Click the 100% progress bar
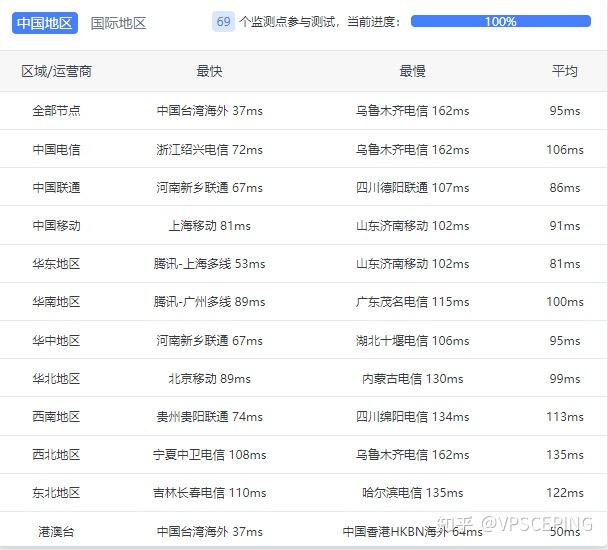608x550 pixels. click(x=501, y=21)
